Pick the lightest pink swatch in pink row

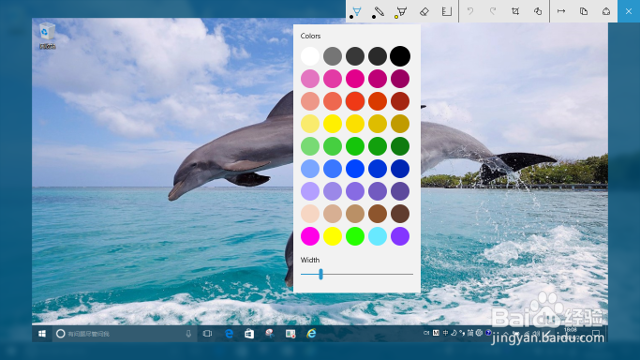(x=310, y=79)
